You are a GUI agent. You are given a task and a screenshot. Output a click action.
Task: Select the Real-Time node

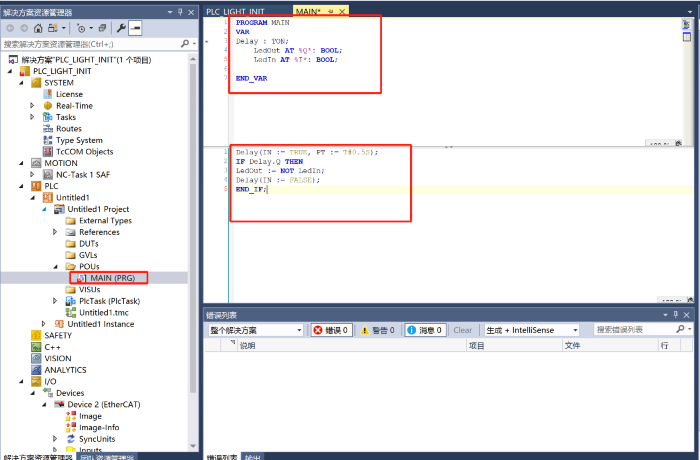[x=74, y=106]
